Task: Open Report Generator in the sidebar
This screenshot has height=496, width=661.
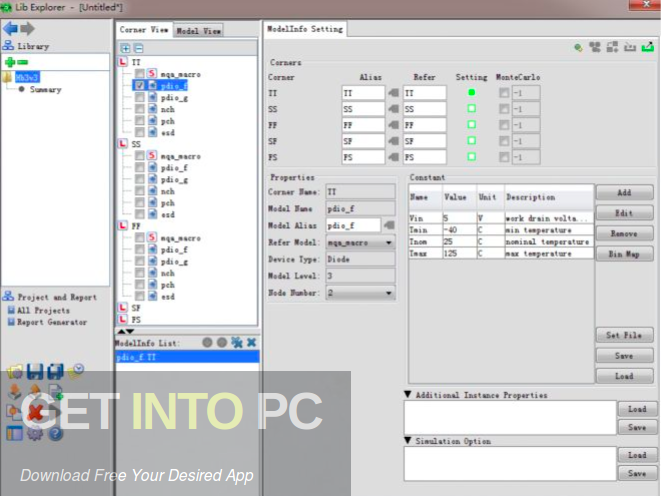Action: 52,322
